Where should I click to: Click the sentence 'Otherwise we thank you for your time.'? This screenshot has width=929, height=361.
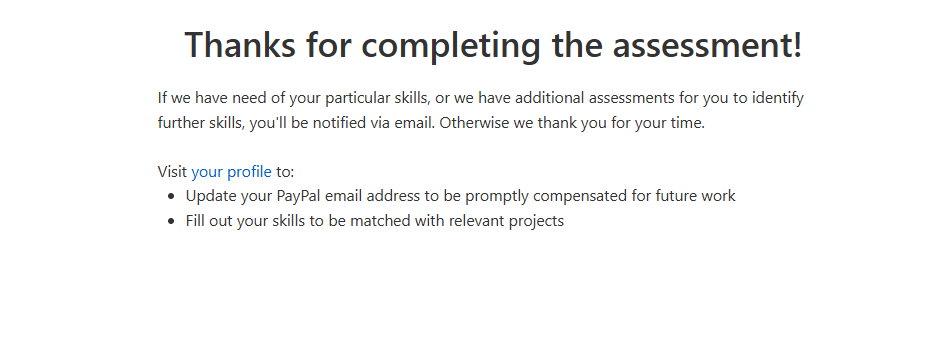pos(572,123)
